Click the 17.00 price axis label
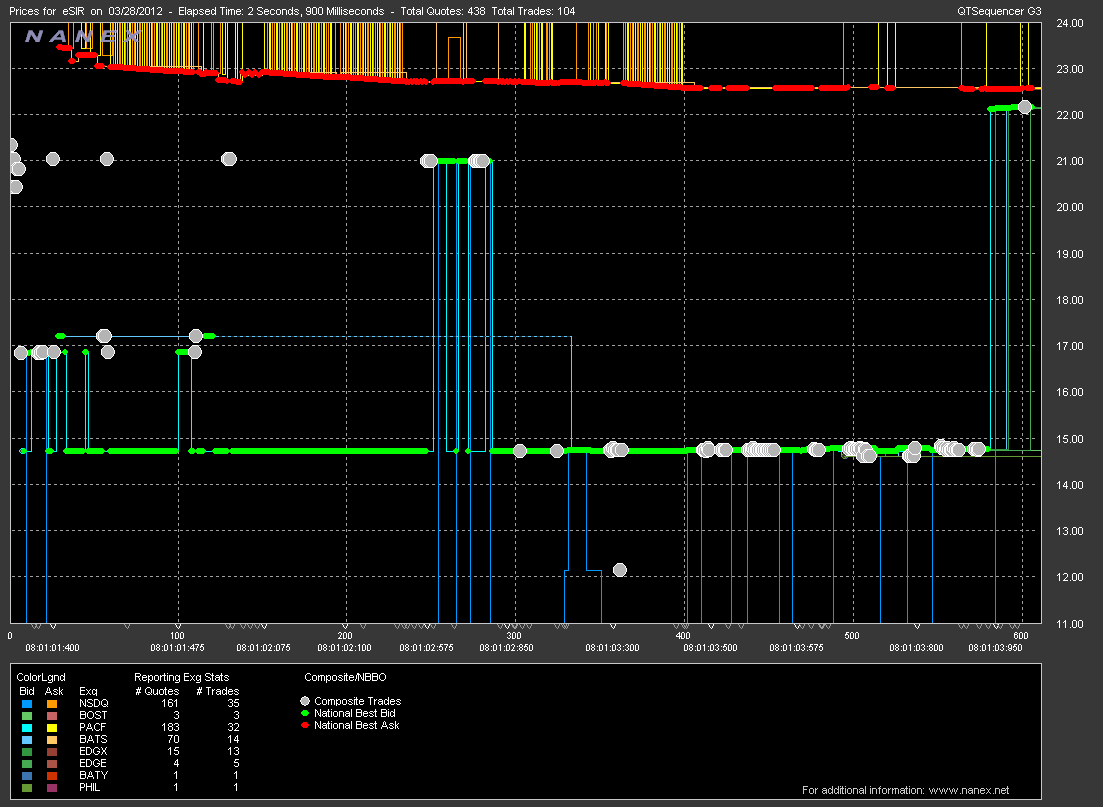 [x=1070, y=346]
